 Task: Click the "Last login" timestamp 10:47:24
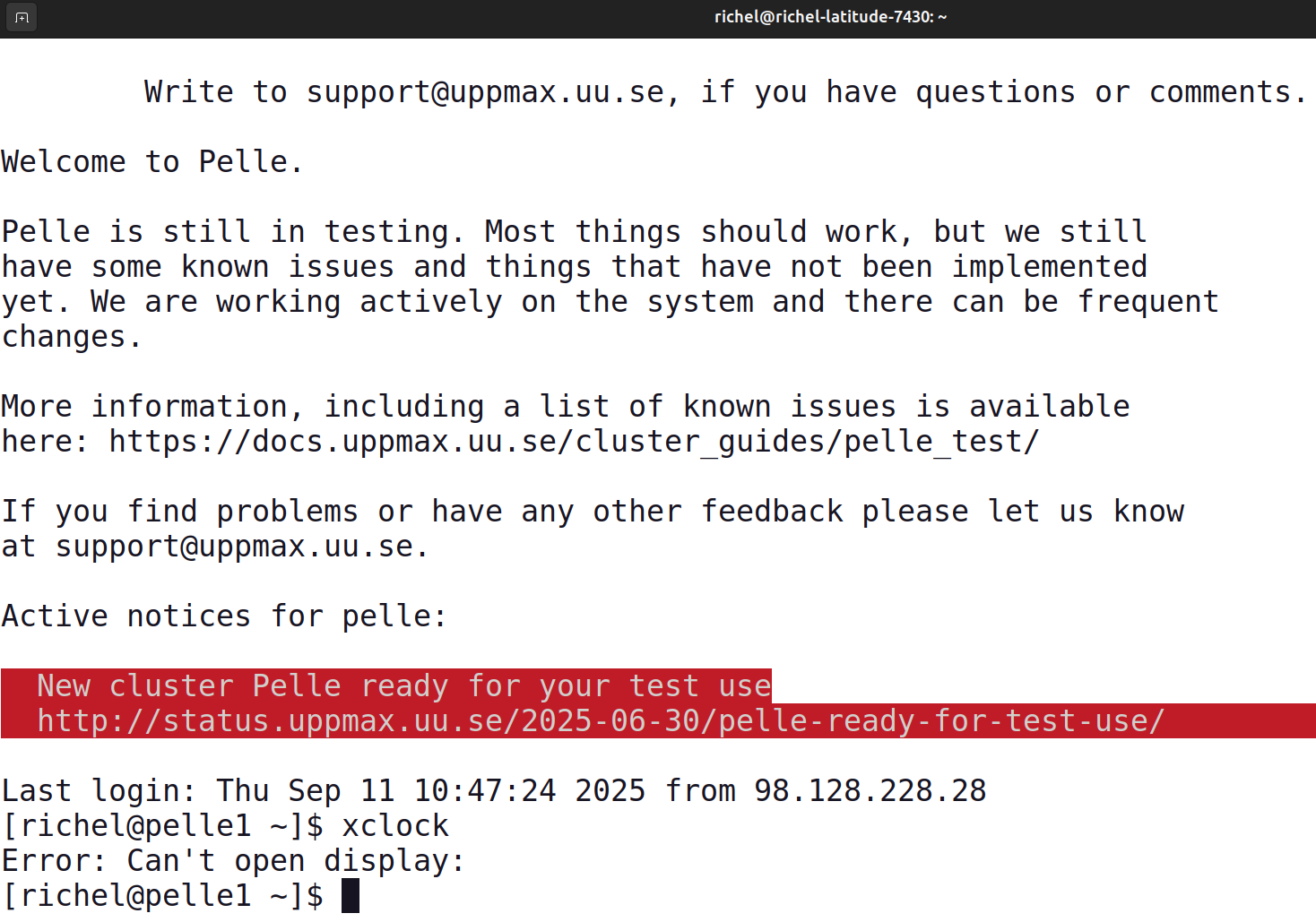484,791
